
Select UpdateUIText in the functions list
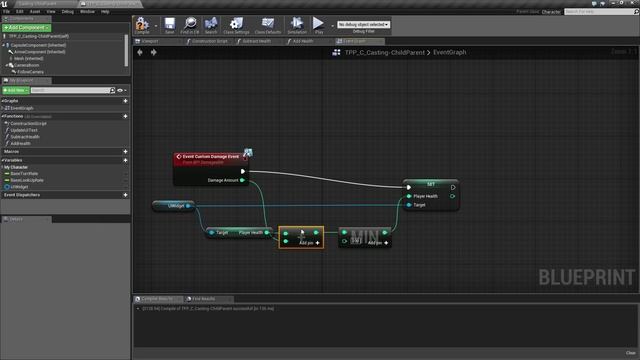[x=23, y=130]
